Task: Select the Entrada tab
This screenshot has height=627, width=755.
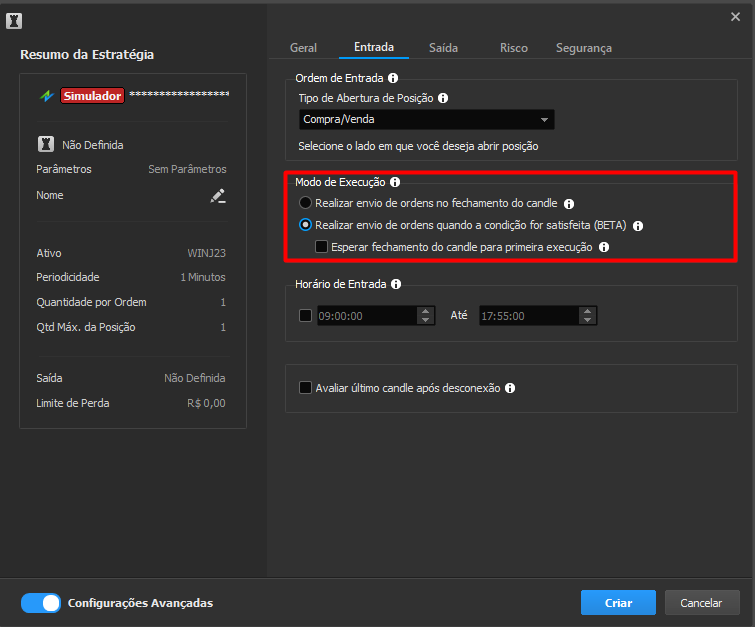Action: click(x=374, y=47)
